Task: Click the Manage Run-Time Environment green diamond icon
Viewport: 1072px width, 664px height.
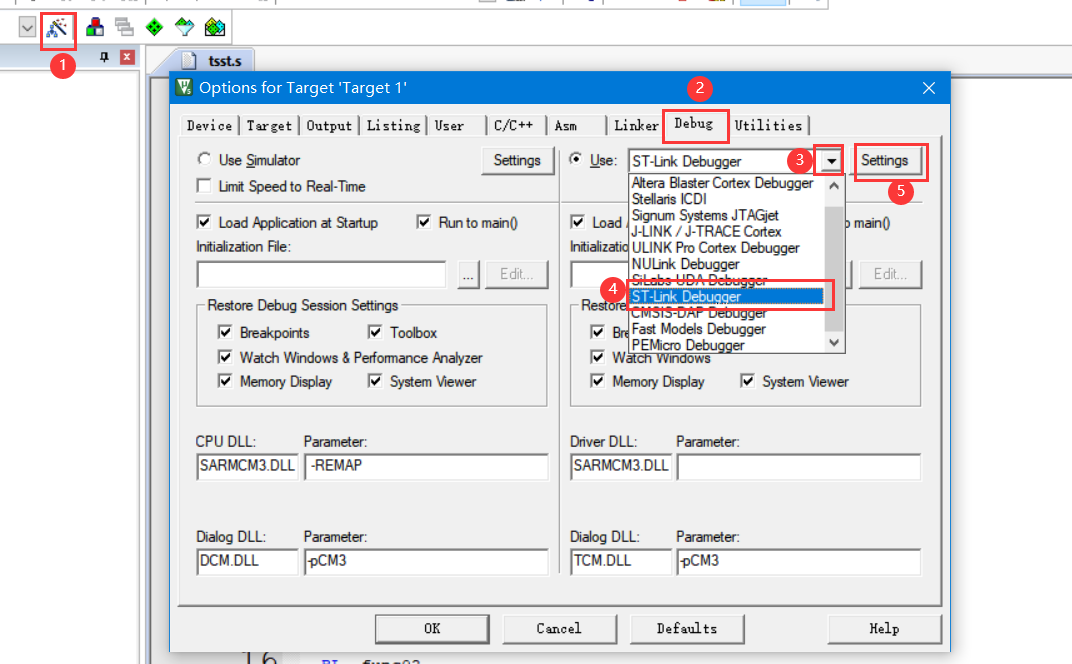Action: tap(155, 27)
